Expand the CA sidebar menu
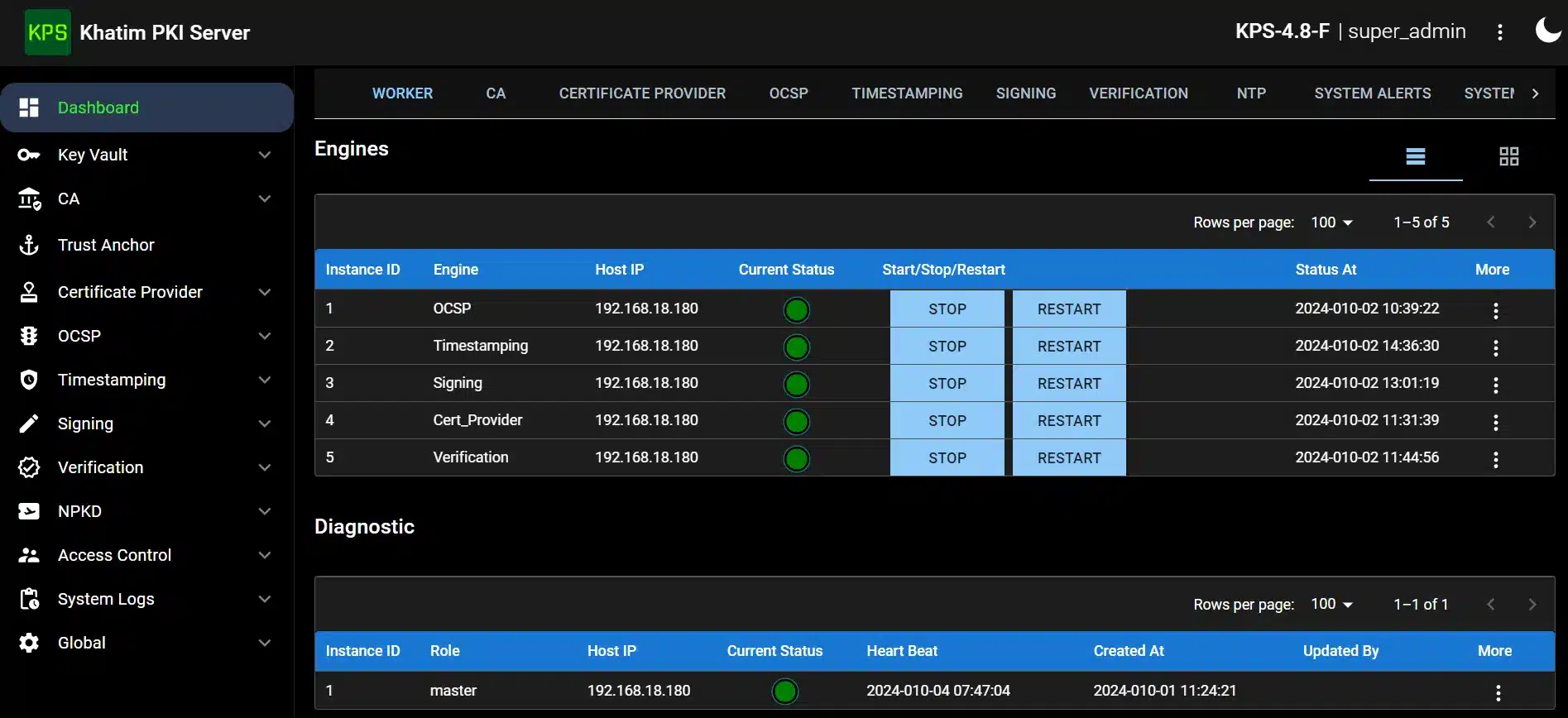The width and height of the screenshot is (1568, 718). coord(265,199)
